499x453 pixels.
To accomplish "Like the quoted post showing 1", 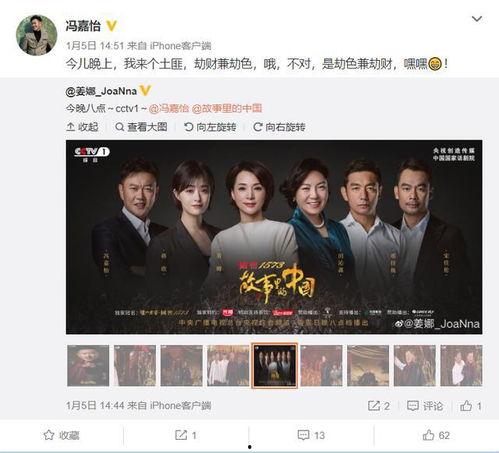I will [471, 406].
